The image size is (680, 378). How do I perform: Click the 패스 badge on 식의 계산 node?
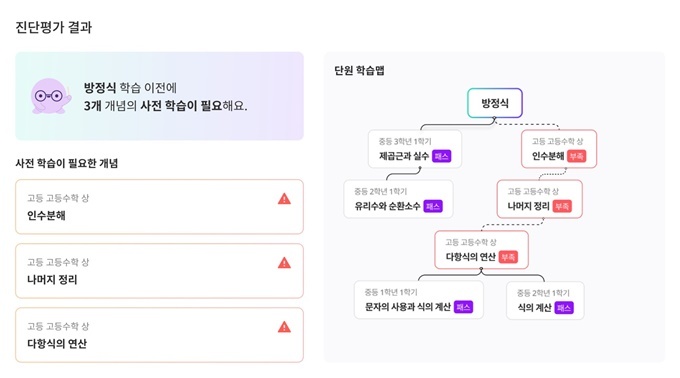(564, 308)
